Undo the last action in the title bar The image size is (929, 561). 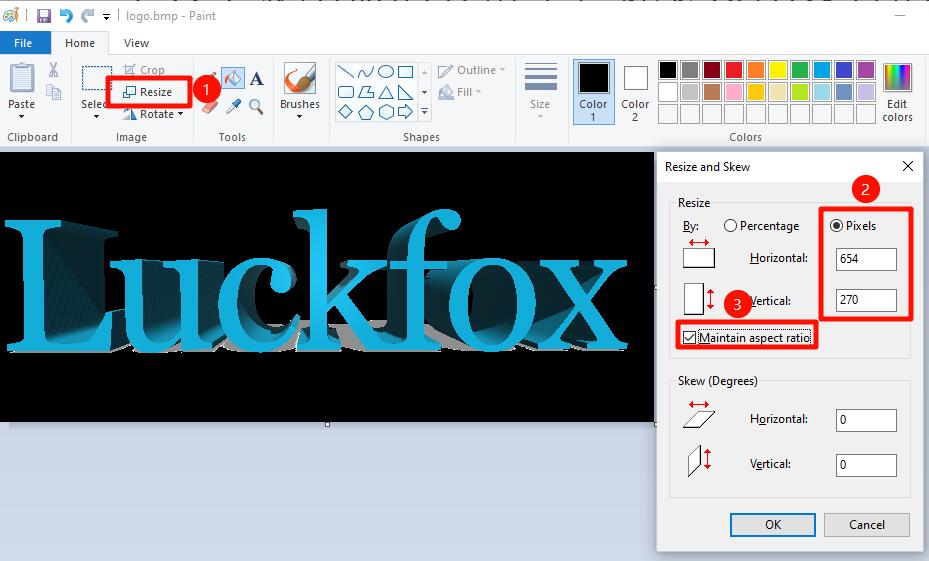66,15
